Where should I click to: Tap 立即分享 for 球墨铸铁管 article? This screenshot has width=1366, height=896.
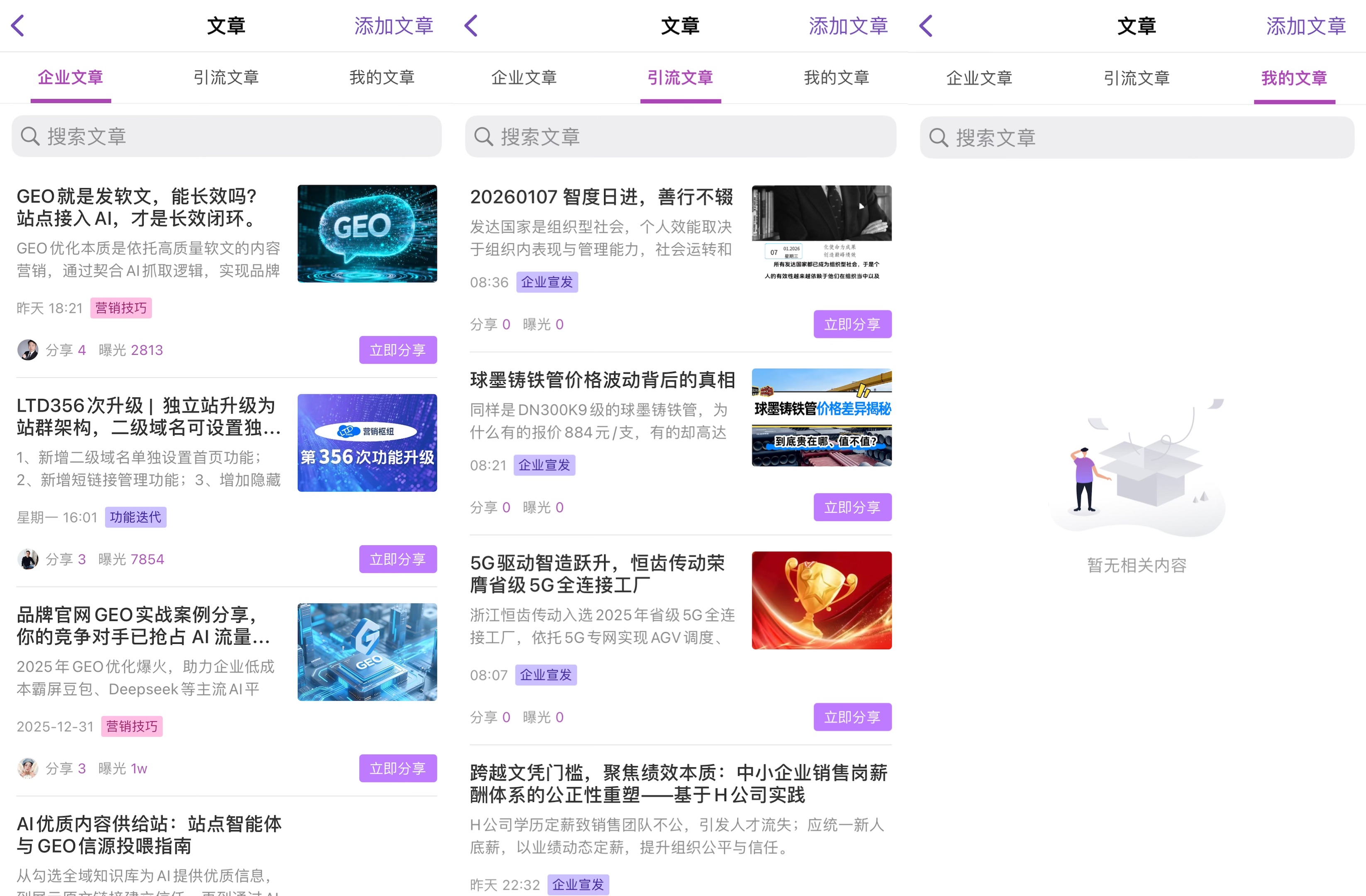tap(852, 507)
